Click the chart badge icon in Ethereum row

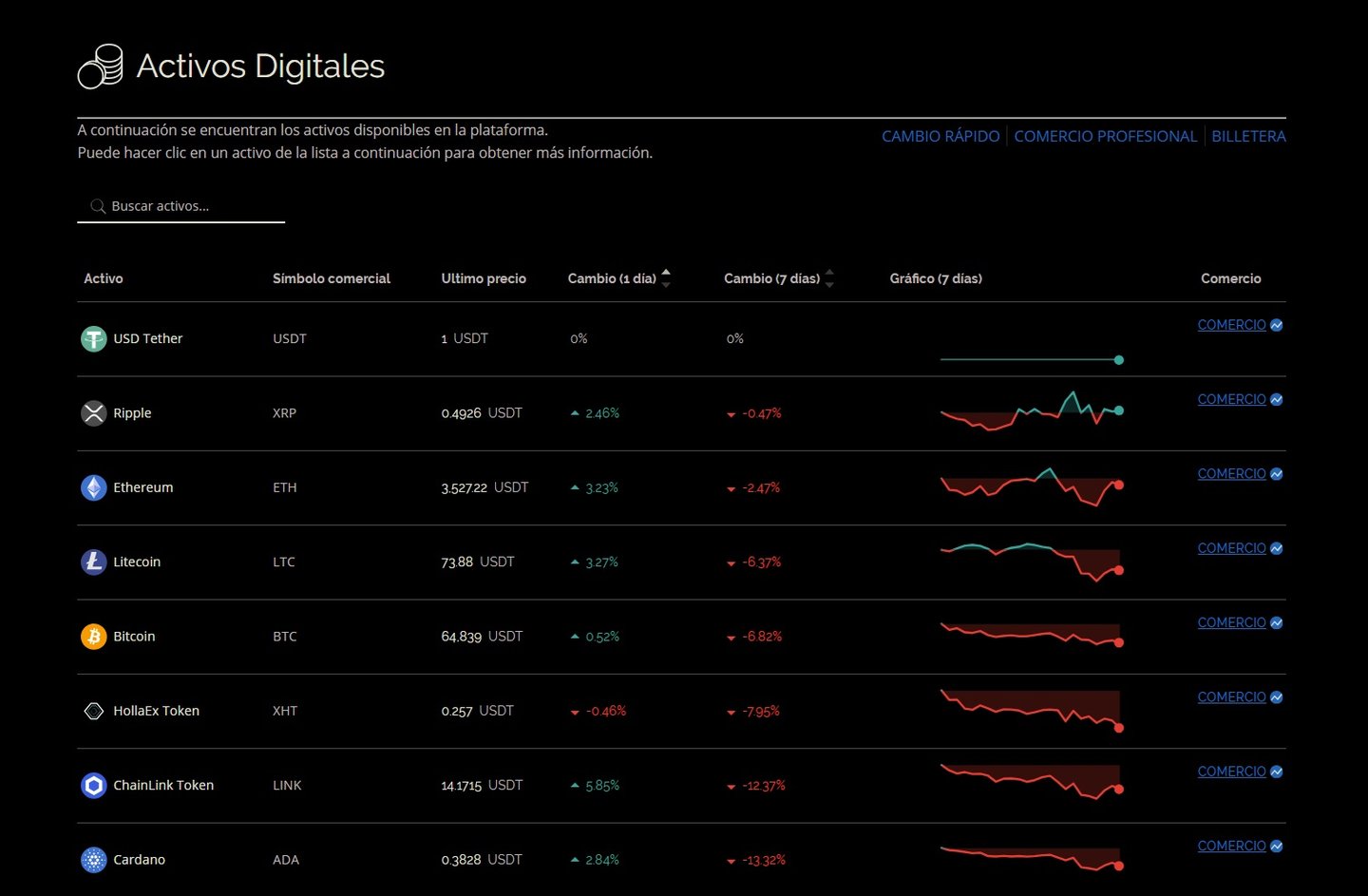pyautogui.click(x=1276, y=474)
